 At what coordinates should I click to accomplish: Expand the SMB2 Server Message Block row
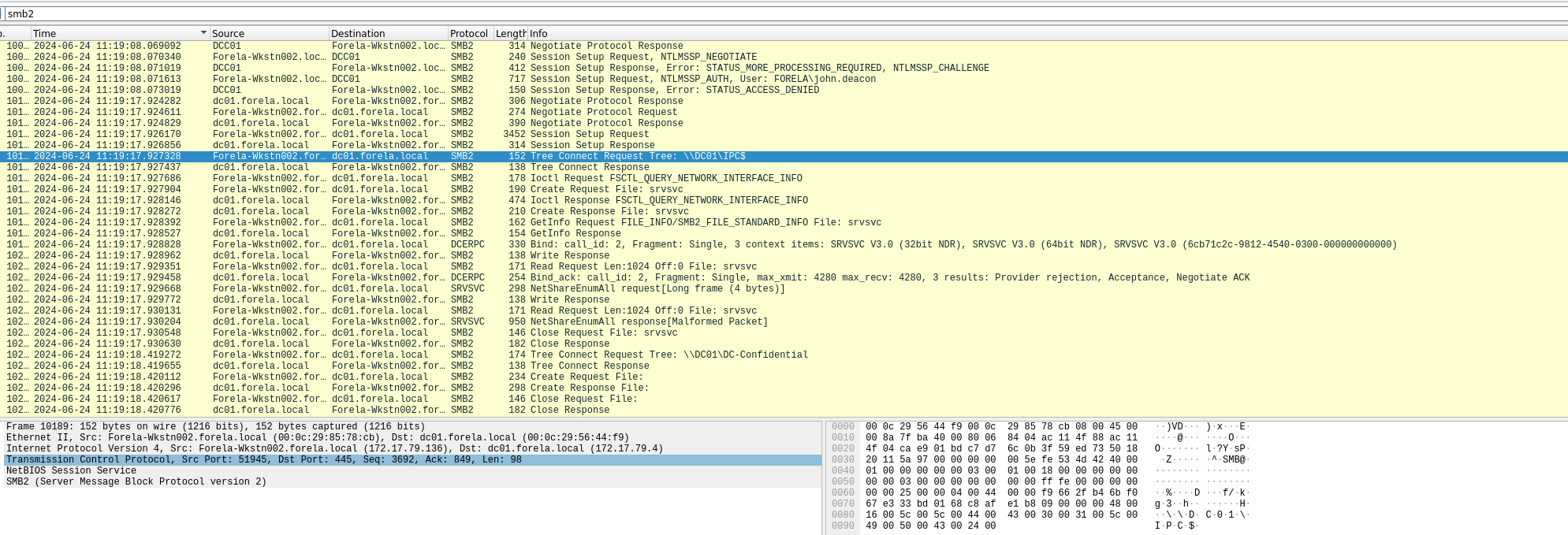point(412,481)
